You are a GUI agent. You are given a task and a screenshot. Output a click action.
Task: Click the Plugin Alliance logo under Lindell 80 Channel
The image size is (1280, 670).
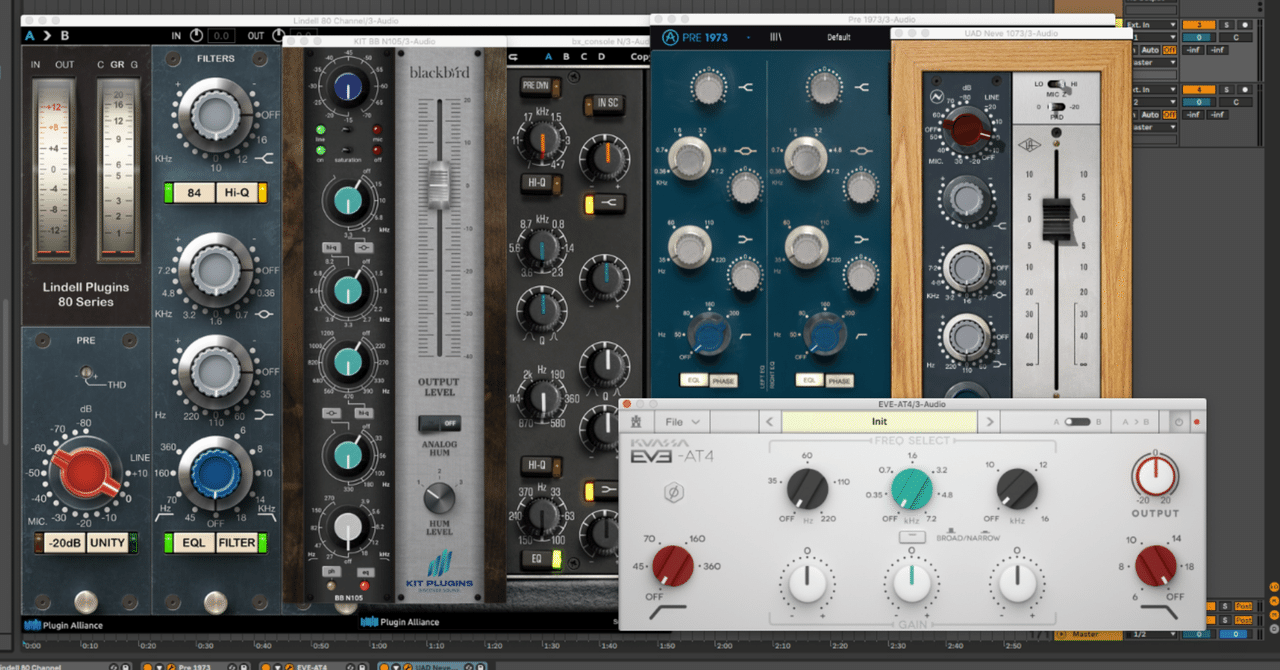(63, 626)
